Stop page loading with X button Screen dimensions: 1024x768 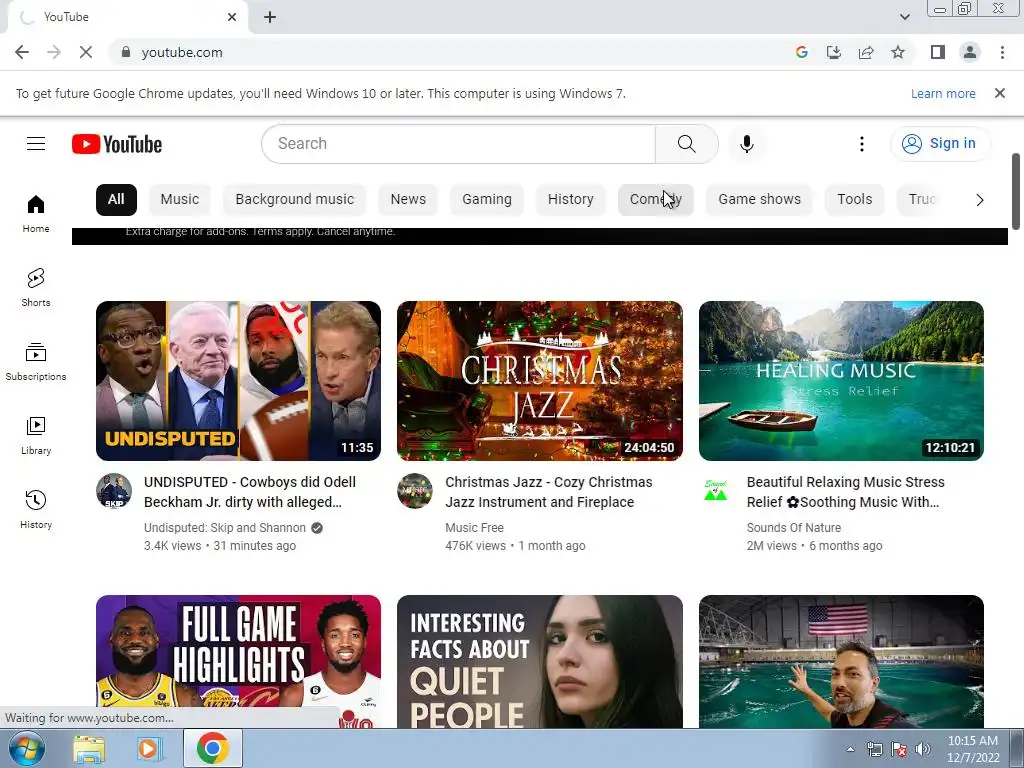[x=86, y=52]
